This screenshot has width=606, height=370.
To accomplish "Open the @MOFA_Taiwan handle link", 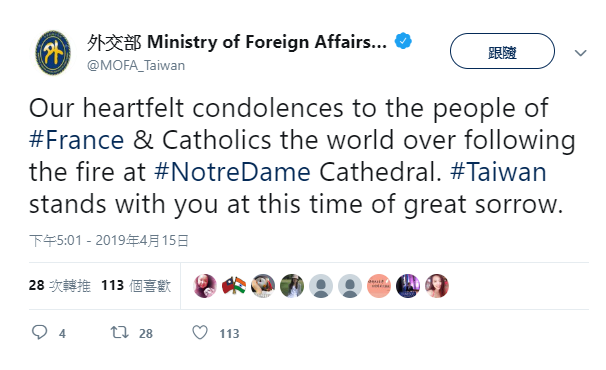I will pyautogui.click(x=136, y=65).
